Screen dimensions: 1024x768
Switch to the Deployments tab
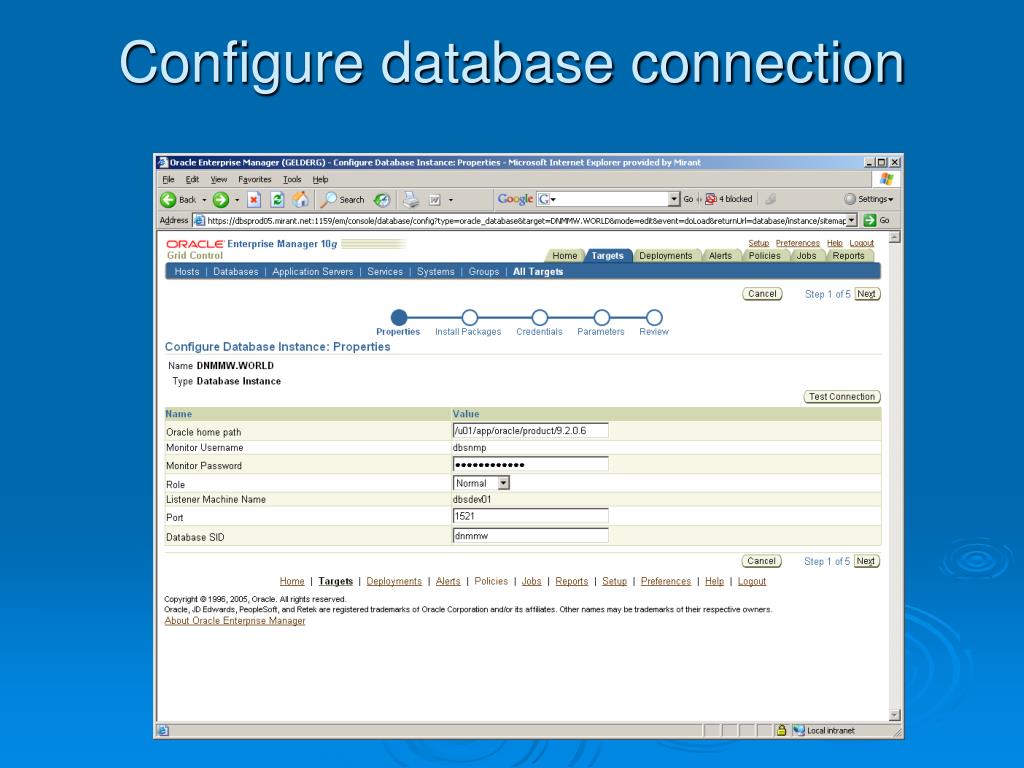665,256
